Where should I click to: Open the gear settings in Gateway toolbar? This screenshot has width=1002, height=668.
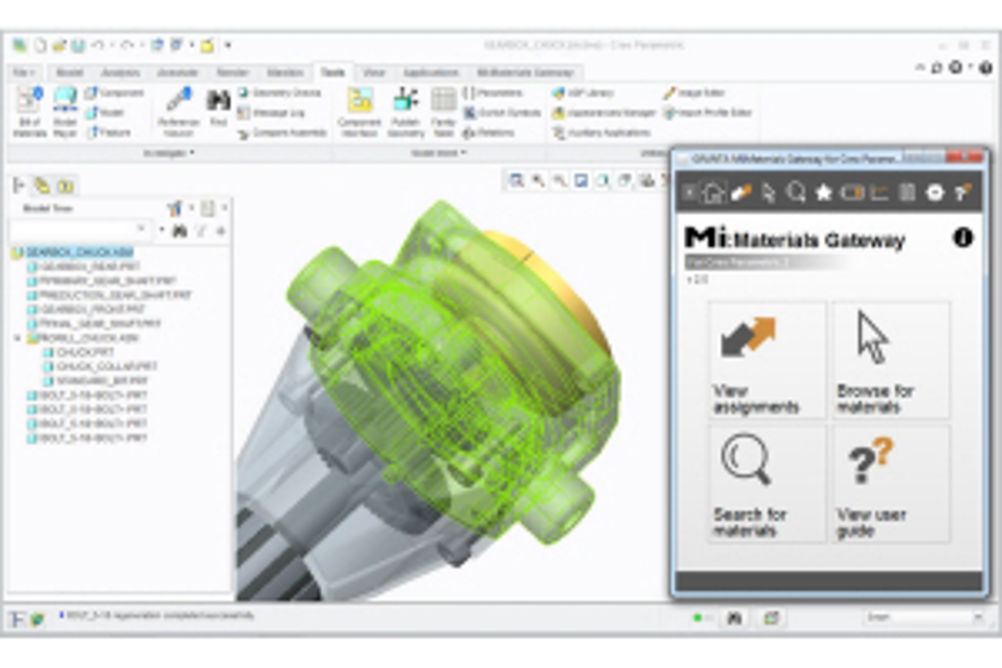click(935, 192)
